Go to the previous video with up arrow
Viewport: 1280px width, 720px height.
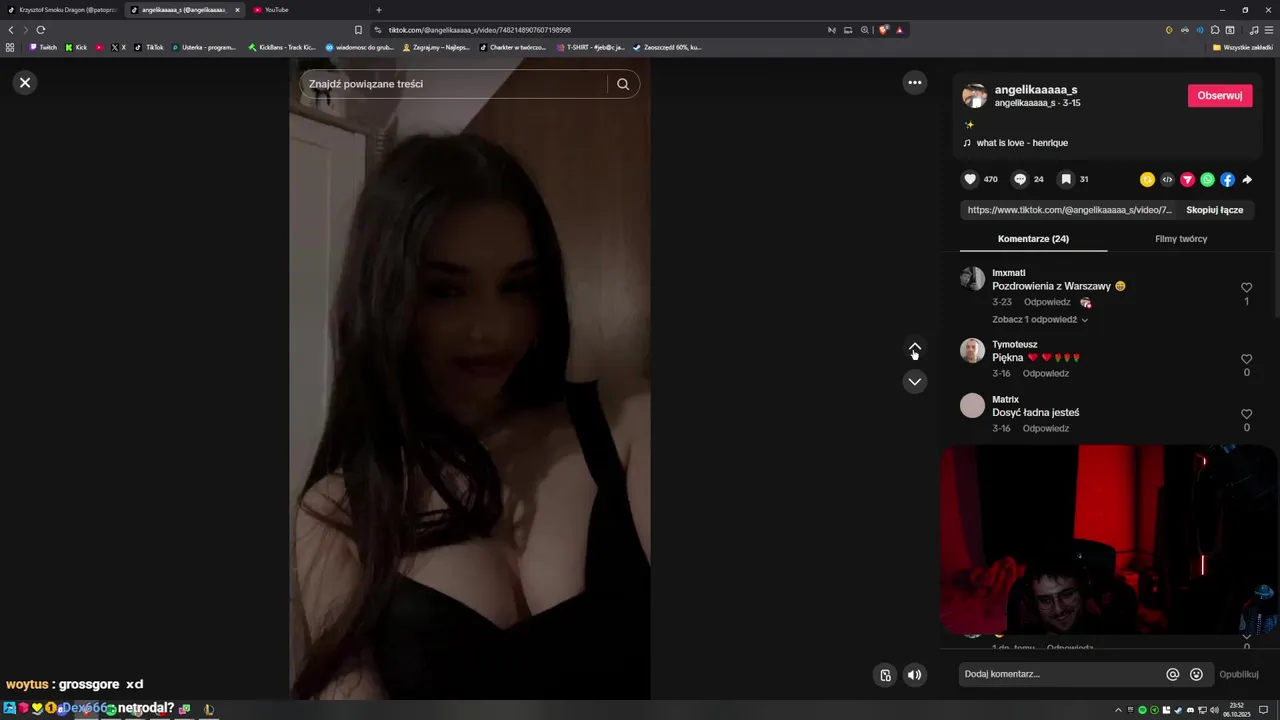click(x=915, y=348)
